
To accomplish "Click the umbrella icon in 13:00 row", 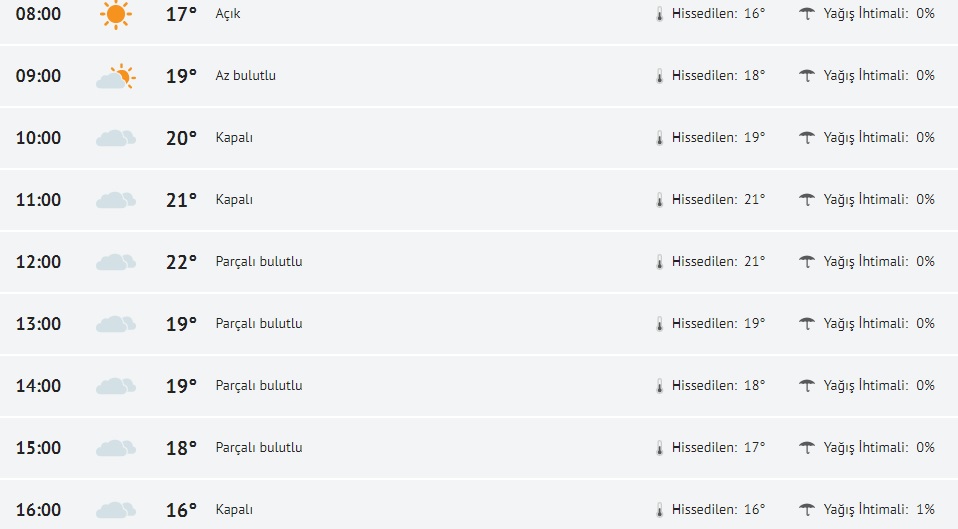I will tap(807, 324).
